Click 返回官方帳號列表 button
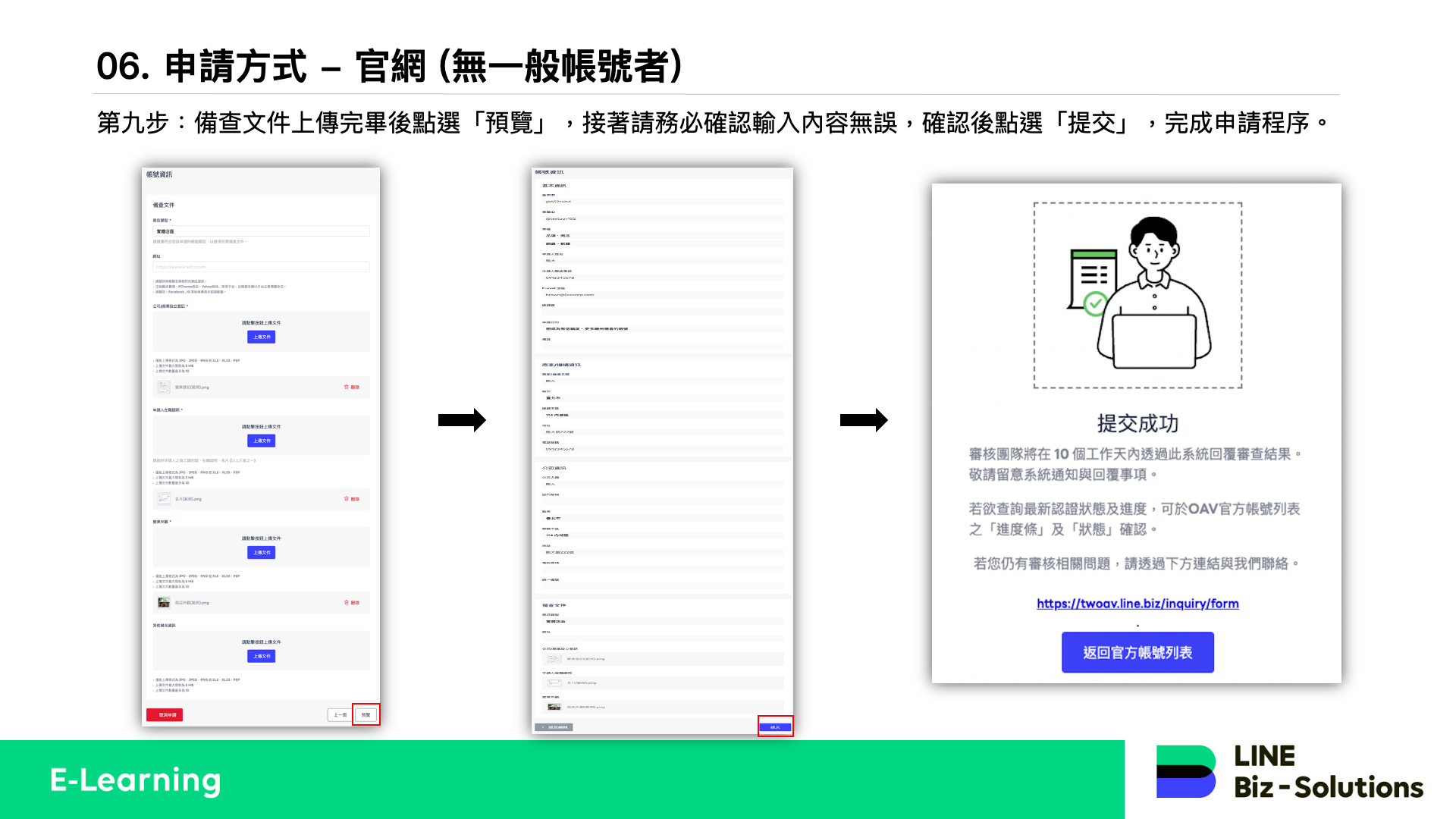This screenshot has height=819, width=1456. point(1137,653)
